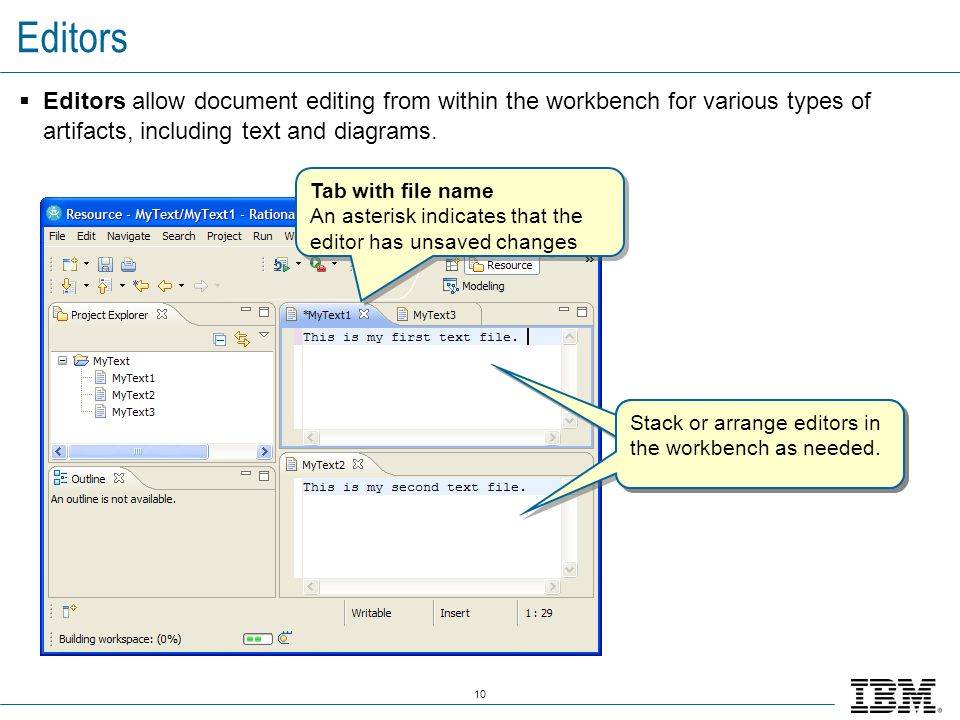Click the Insert mode status field

click(455, 613)
